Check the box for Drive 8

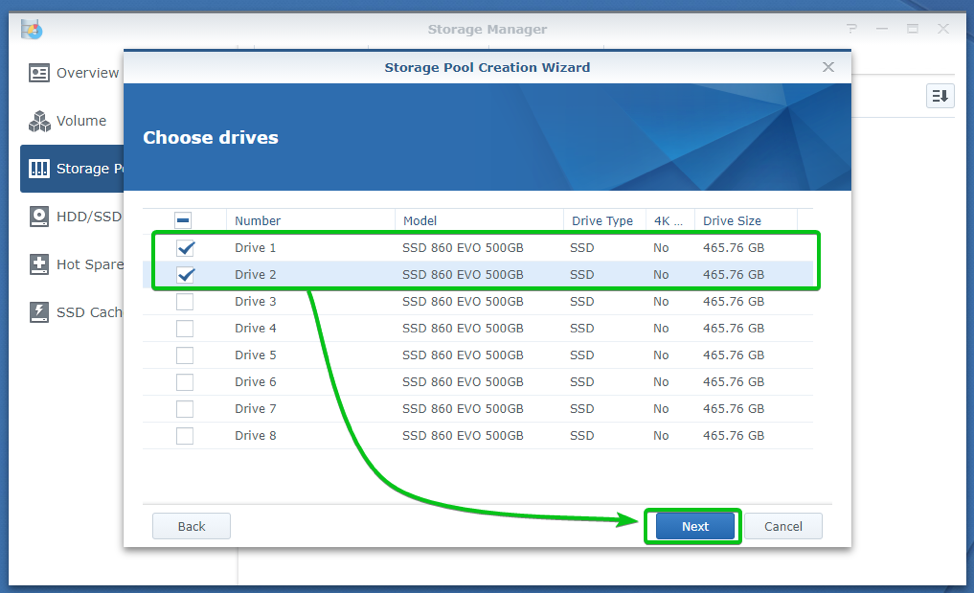tap(185, 436)
